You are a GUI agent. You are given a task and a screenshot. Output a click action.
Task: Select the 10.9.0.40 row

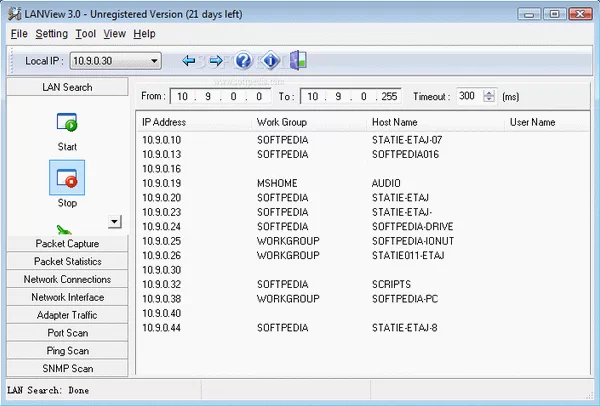click(x=363, y=313)
